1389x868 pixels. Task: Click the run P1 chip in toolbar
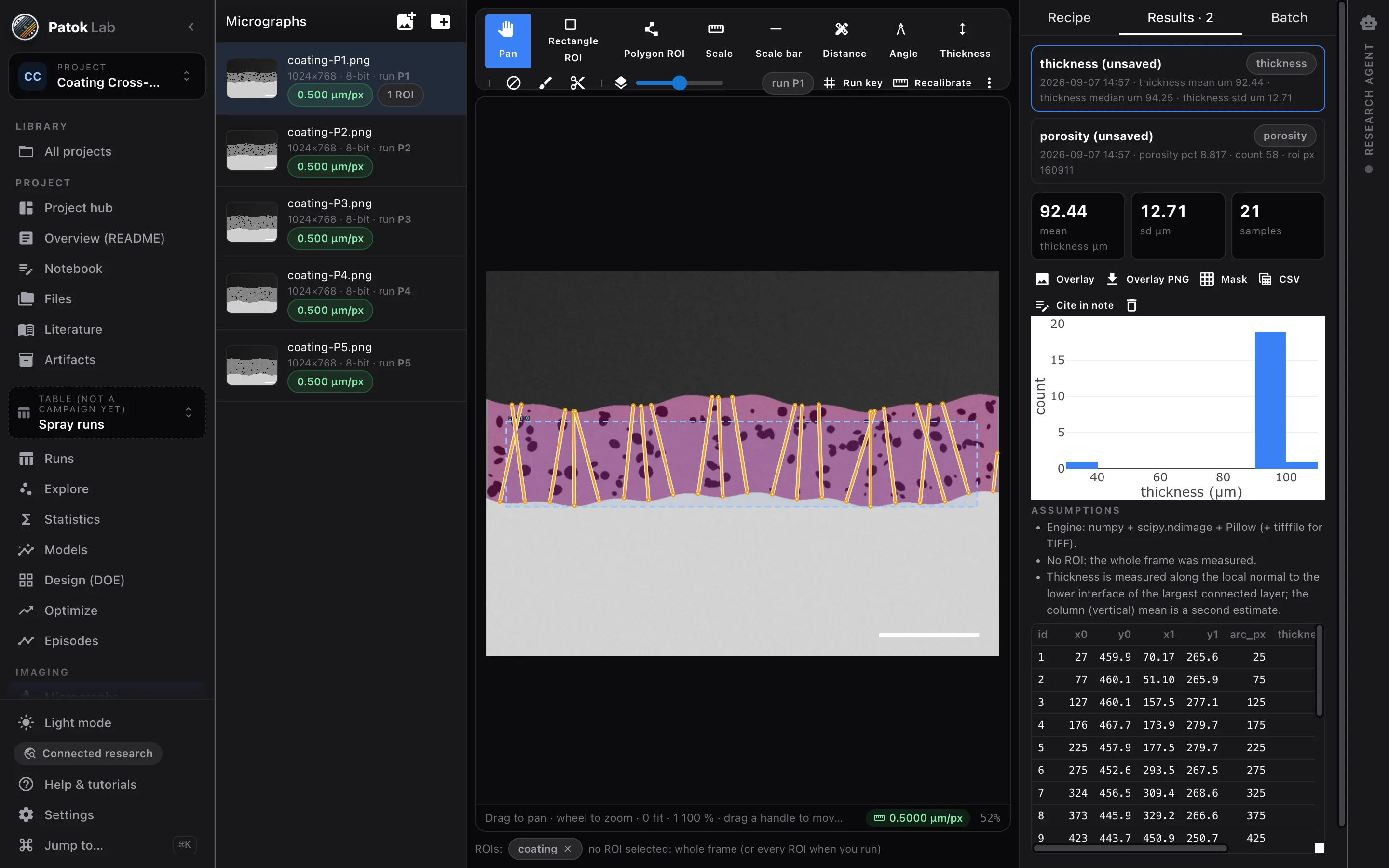(x=788, y=82)
